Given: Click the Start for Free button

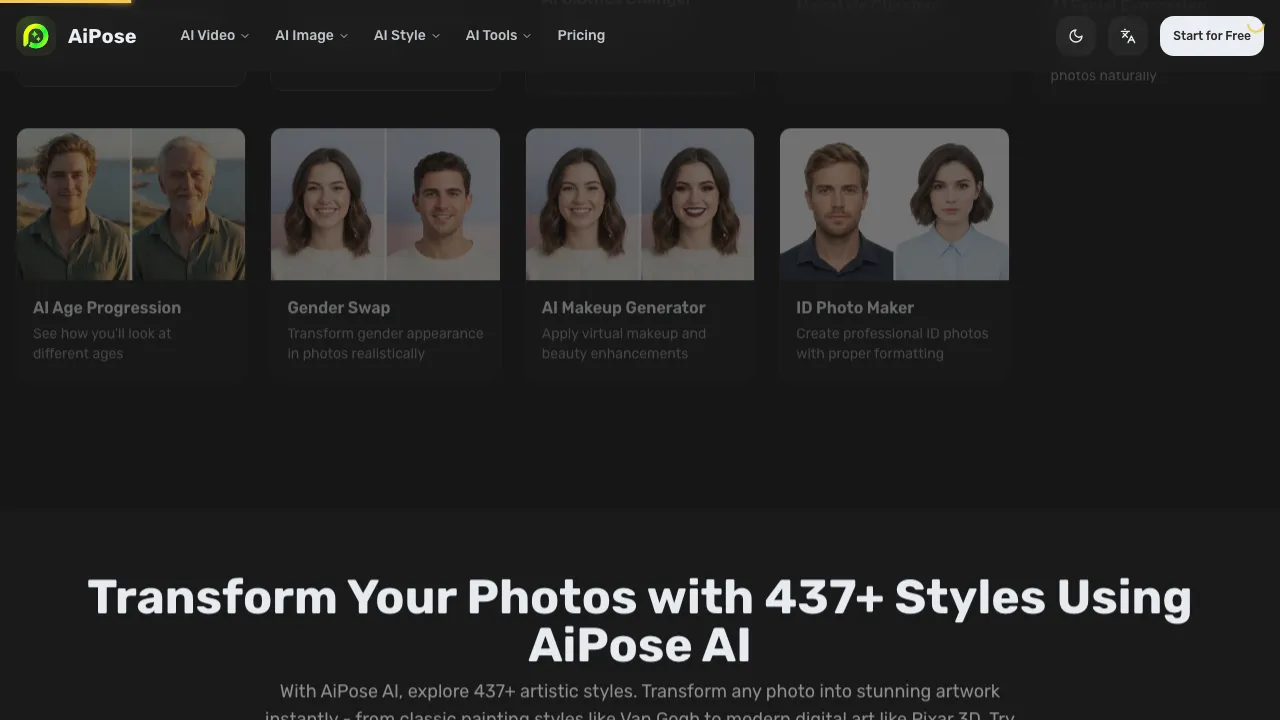Looking at the screenshot, I should coord(1212,35).
